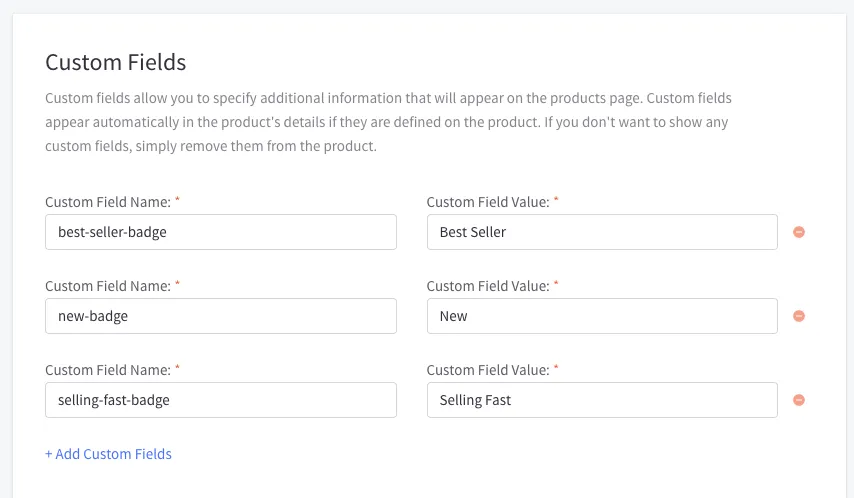854x498 pixels.
Task: Click the + Add Custom Fields link
Action: (x=108, y=454)
